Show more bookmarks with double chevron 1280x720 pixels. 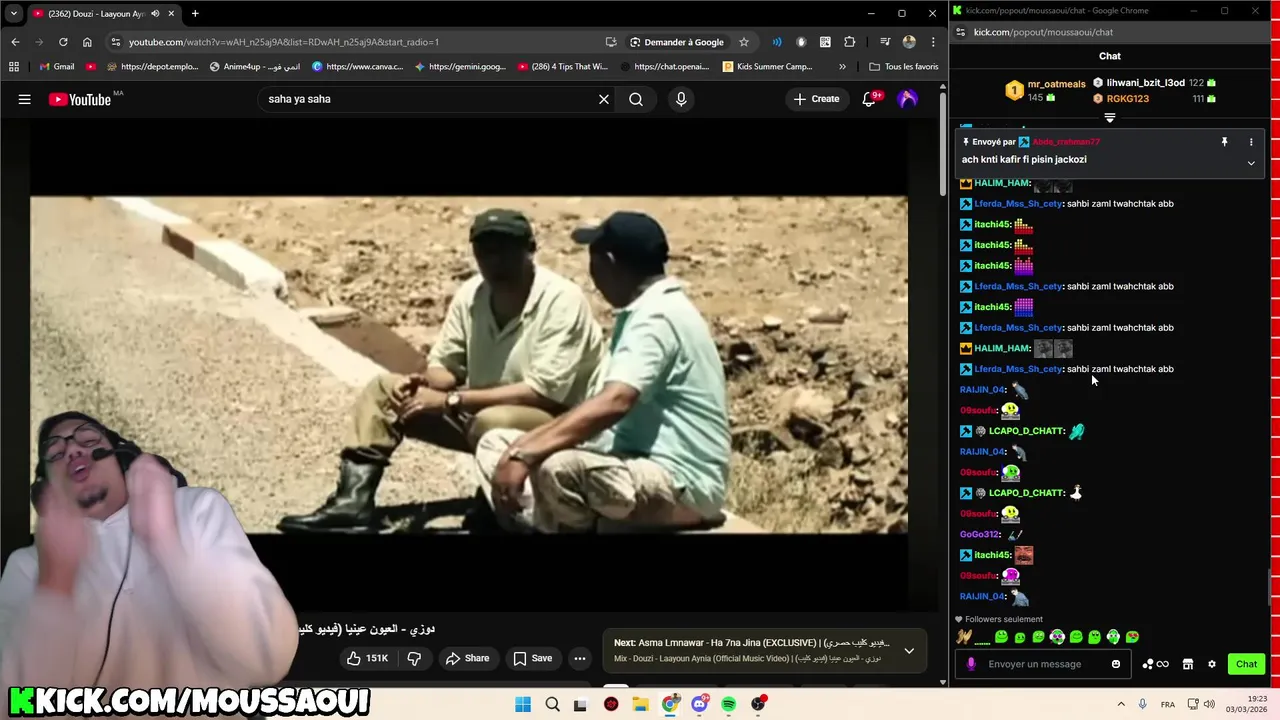(x=842, y=67)
